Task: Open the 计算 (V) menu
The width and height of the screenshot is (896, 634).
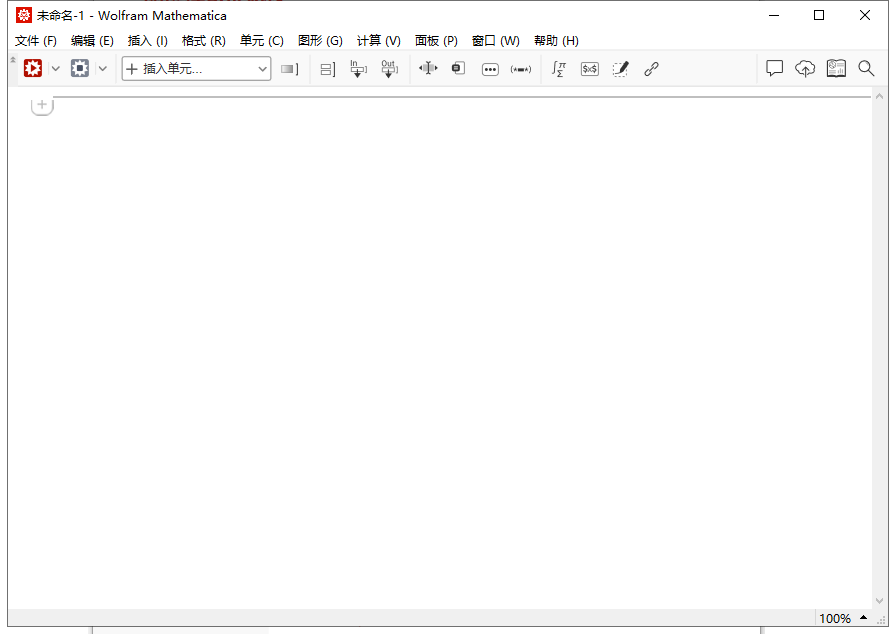Action: [378, 41]
